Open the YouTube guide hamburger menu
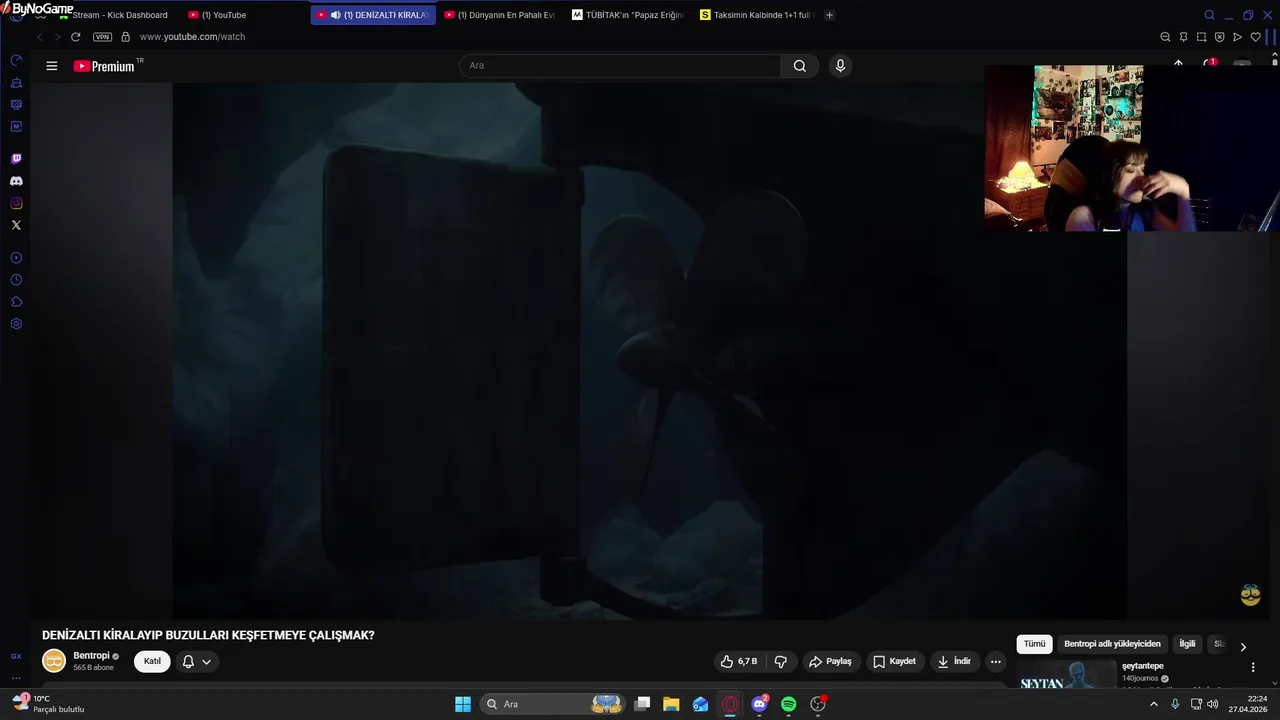The height and width of the screenshot is (720, 1280). (52, 66)
